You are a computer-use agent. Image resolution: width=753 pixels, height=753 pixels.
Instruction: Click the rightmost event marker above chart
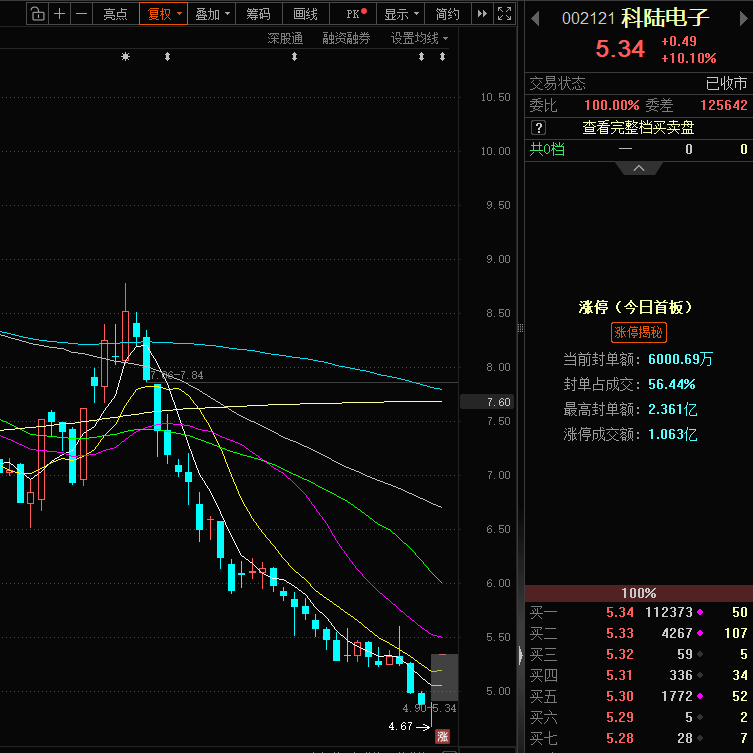(442, 57)
